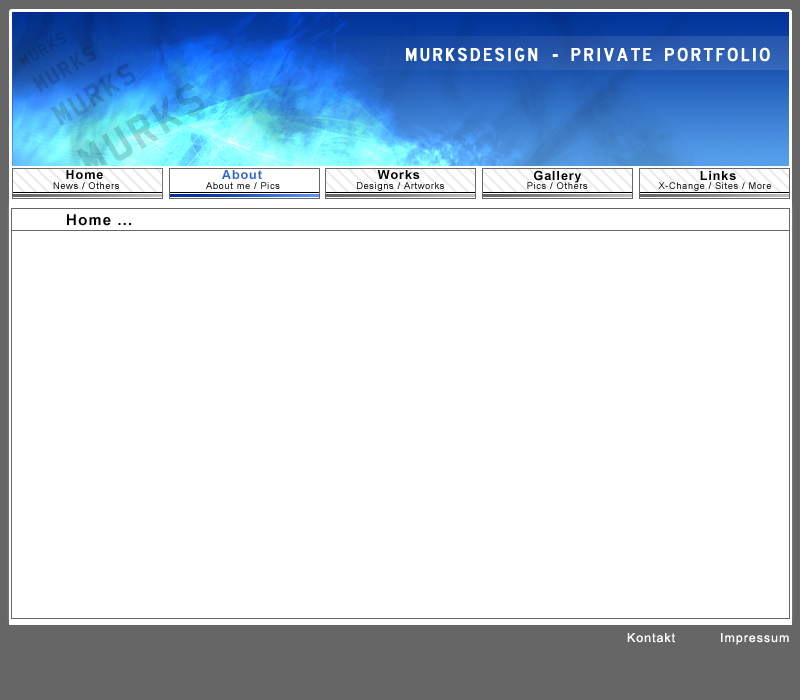Go to the Works section
800x700 pixels.
coord(399,175)
